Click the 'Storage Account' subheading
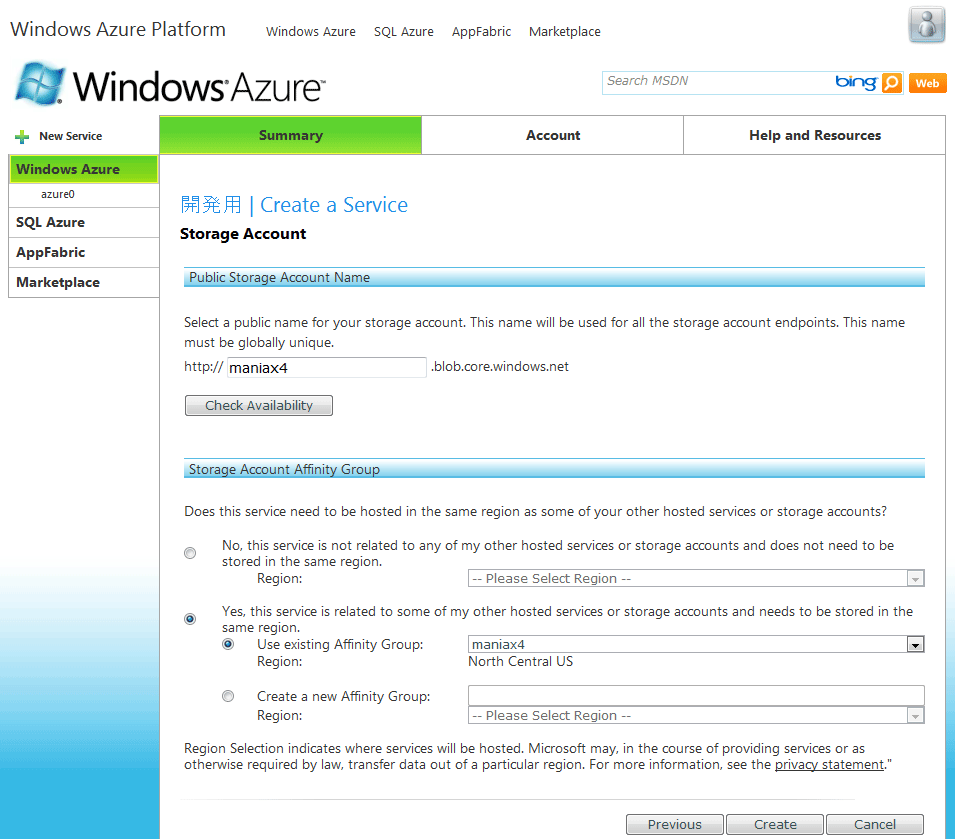 click(243, 234)
